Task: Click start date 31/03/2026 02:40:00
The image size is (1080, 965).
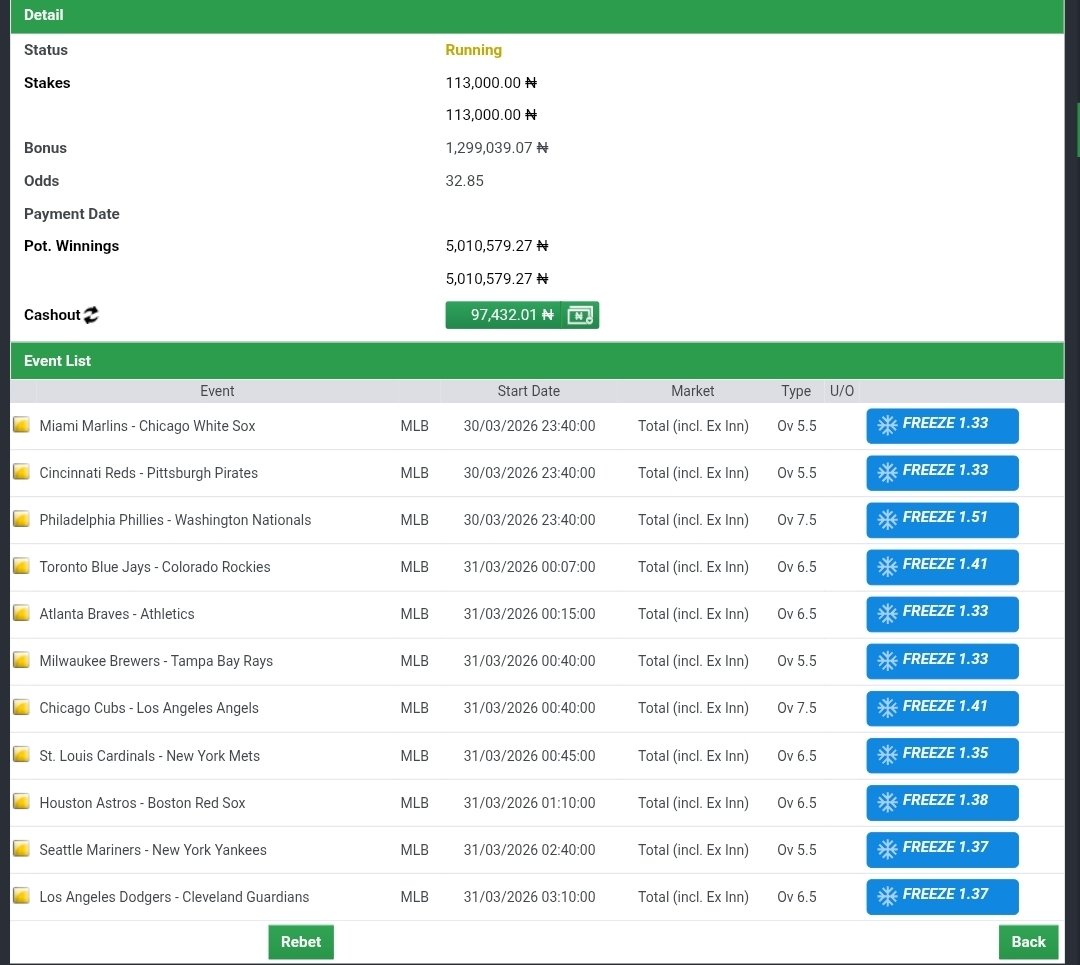Action: pos(529,849)
